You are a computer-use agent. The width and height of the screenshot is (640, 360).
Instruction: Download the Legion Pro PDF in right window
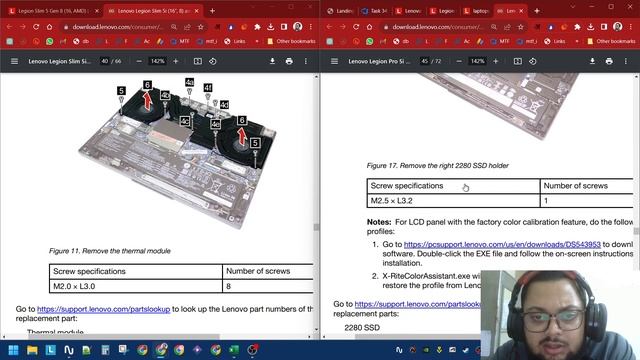[x=592, y=61]
